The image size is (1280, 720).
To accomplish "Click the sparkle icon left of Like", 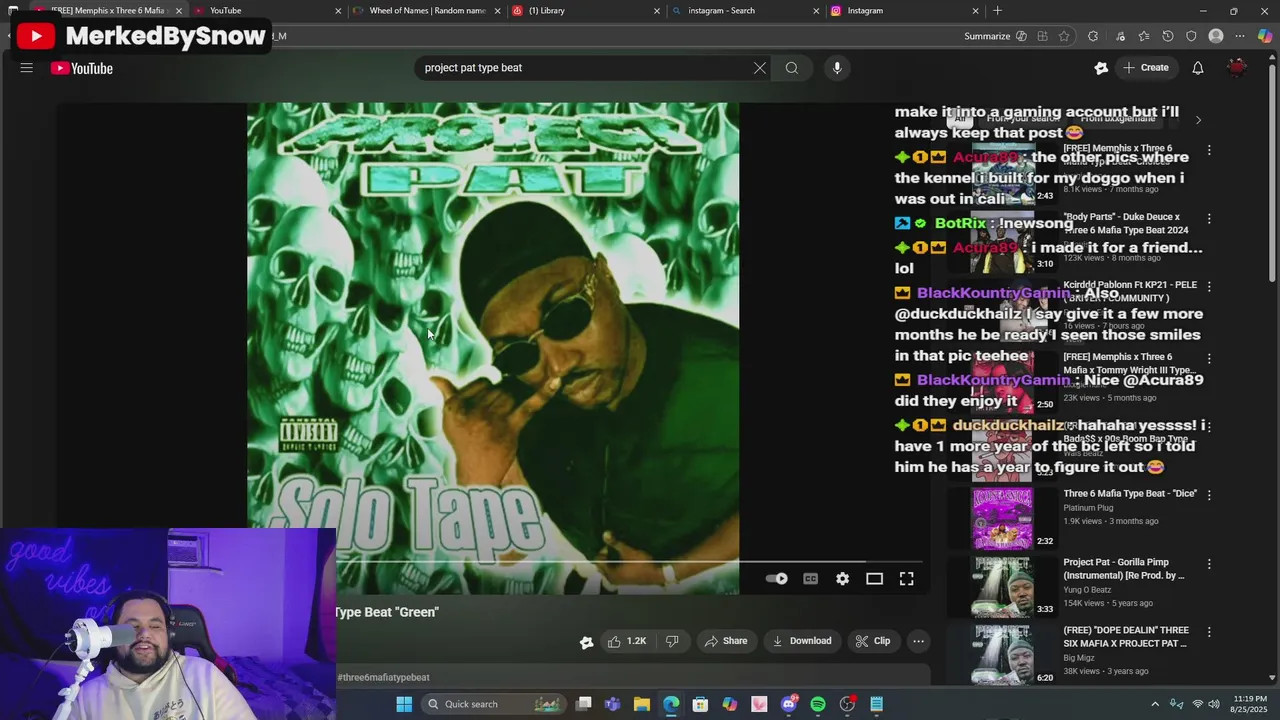I will point(587,642).
